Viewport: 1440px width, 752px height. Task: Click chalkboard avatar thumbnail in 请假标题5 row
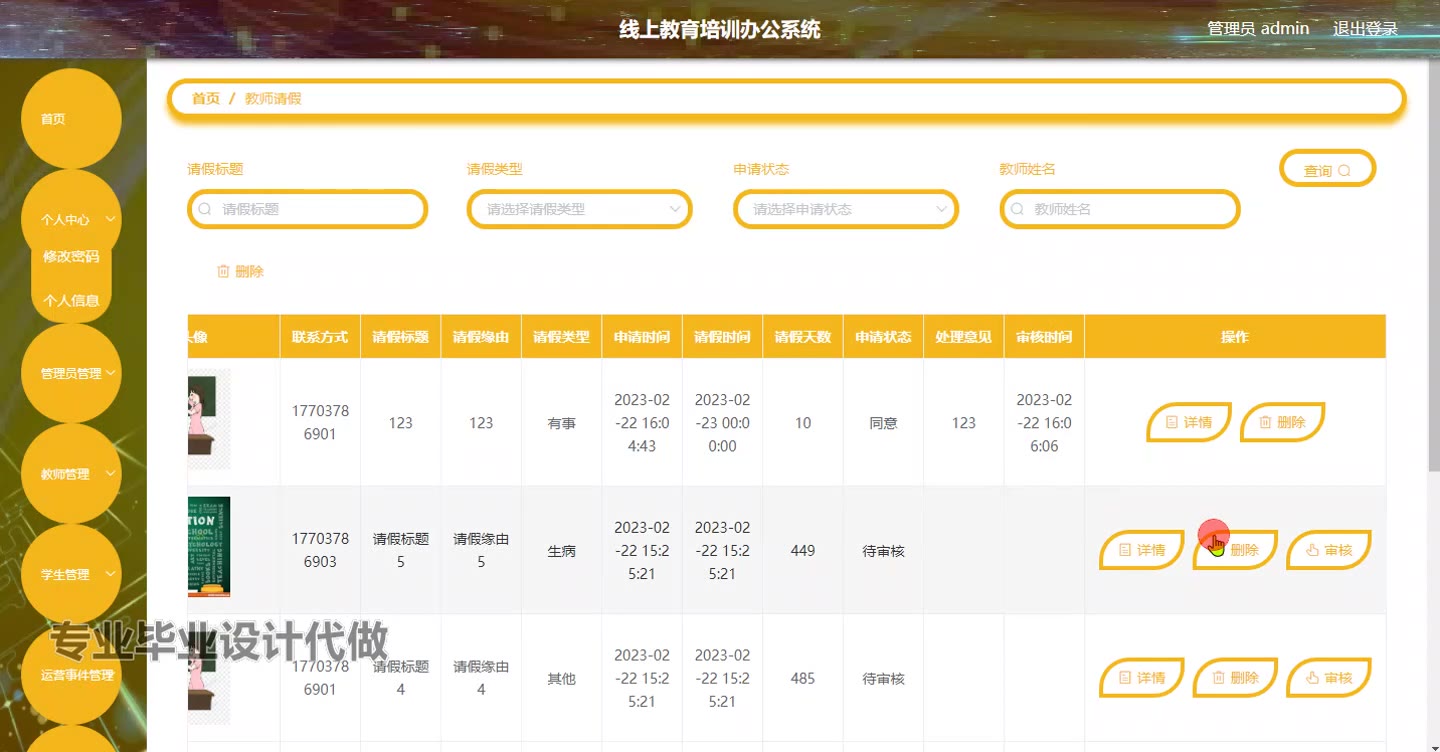pos(209,547)
